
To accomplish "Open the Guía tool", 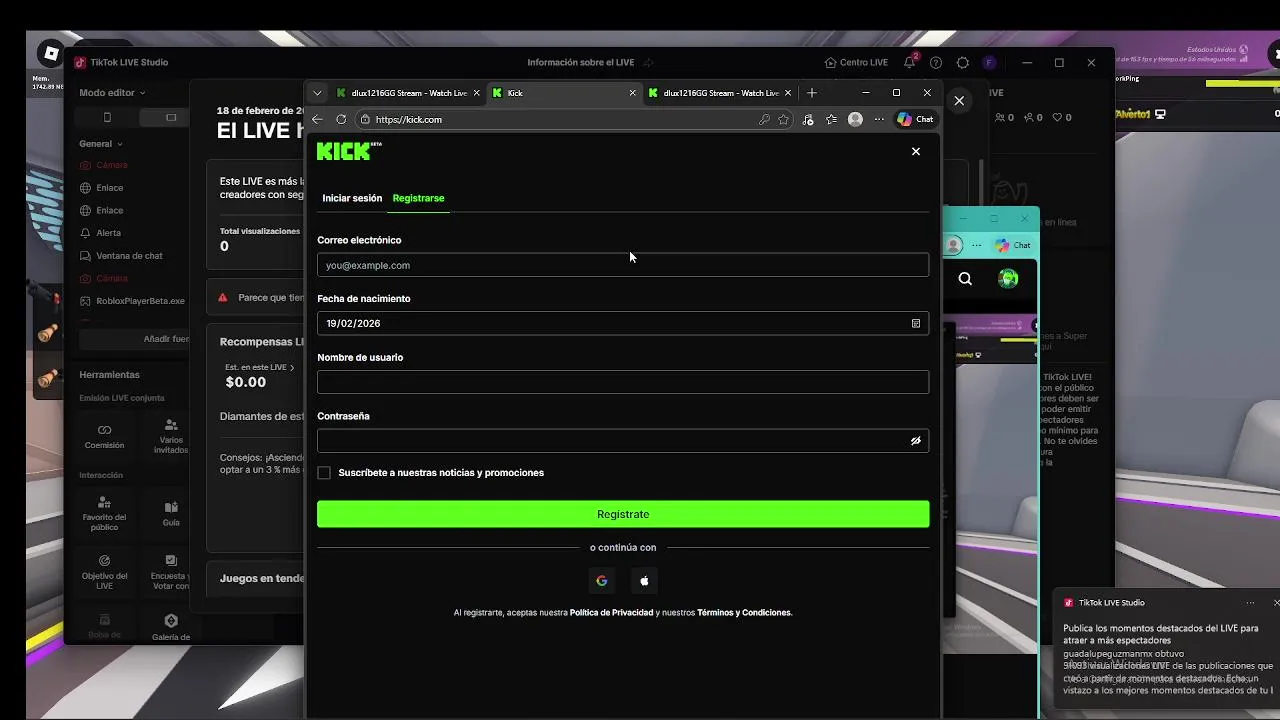I will pyautogui.click(x=171, y=514).
